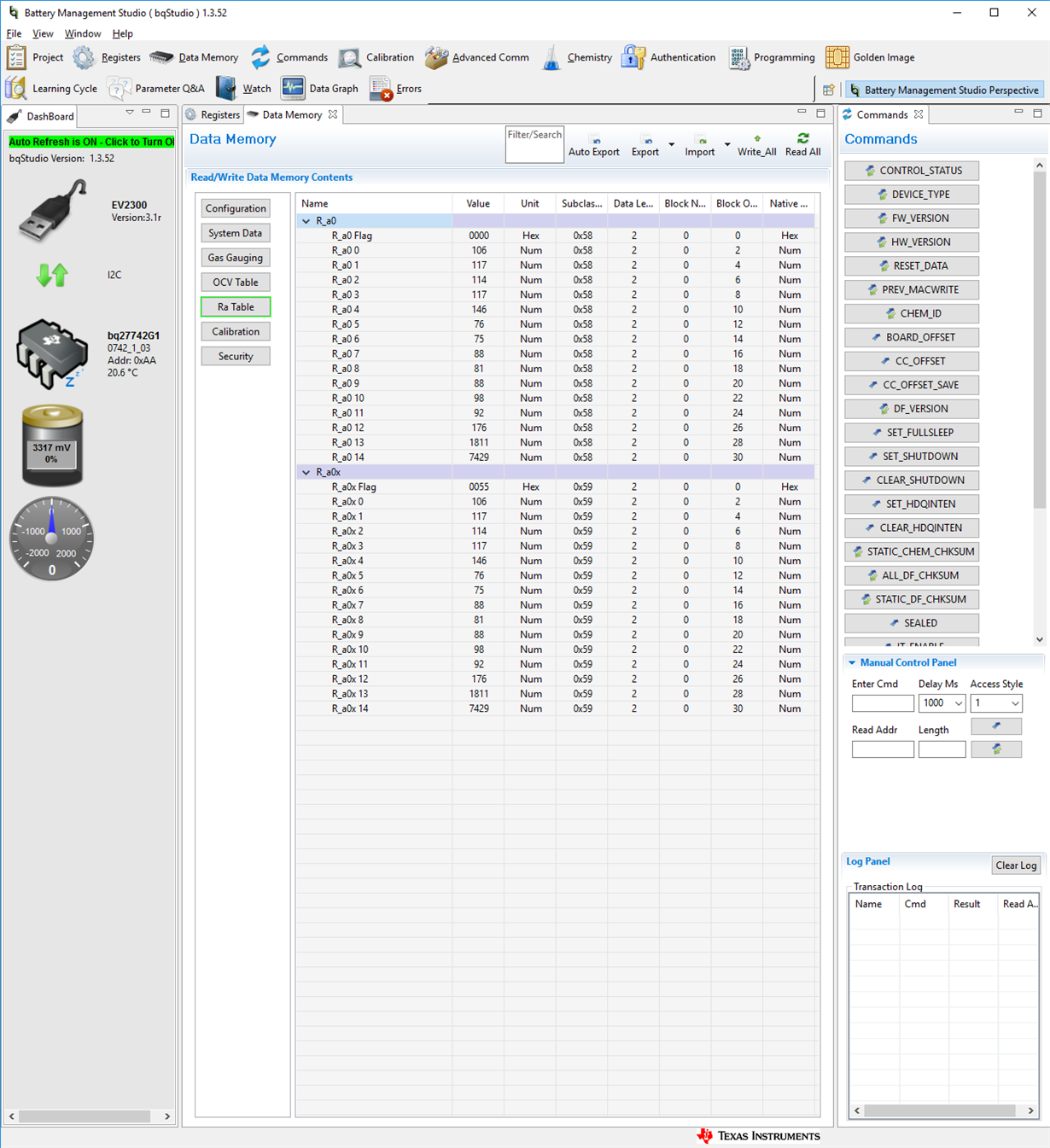
Task: Open the Commands toolbar icon
Action: [x=260, y=57]
